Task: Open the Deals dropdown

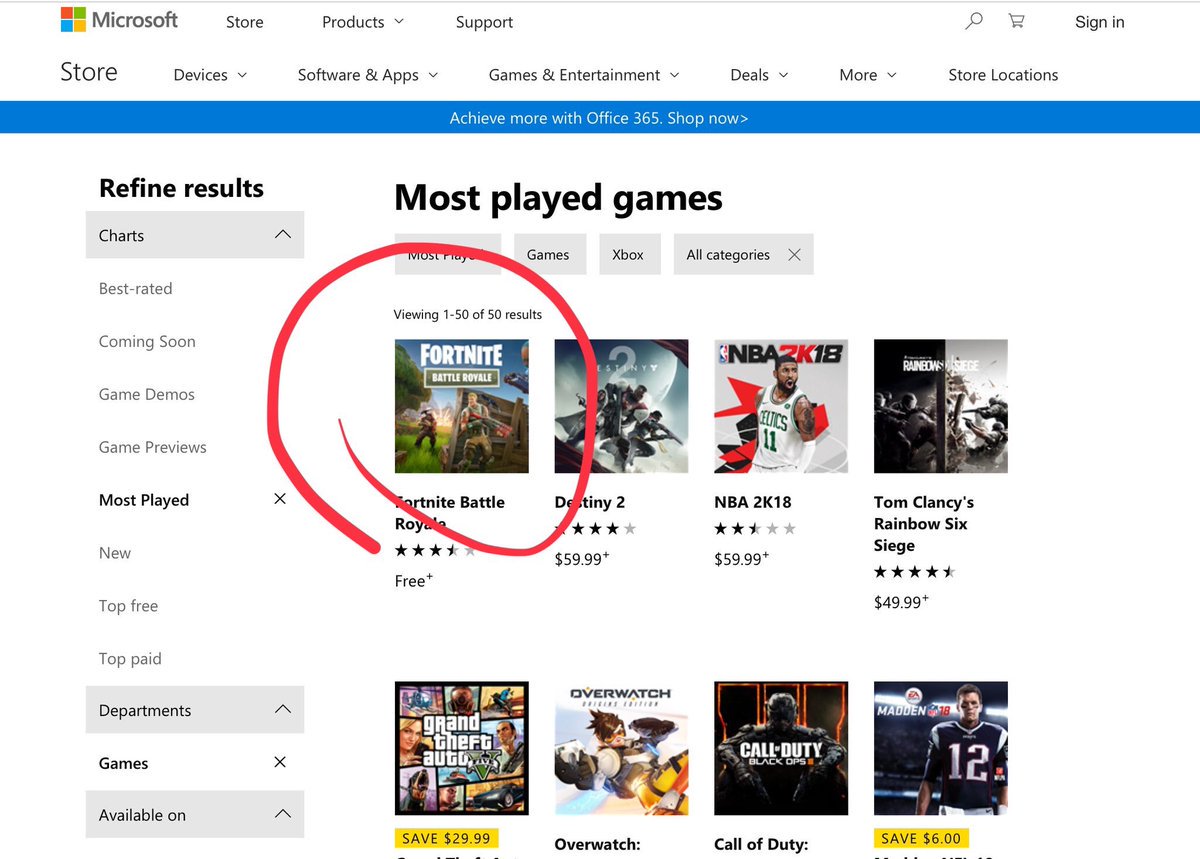Action: pyautogui.click(x=759, y=75)
